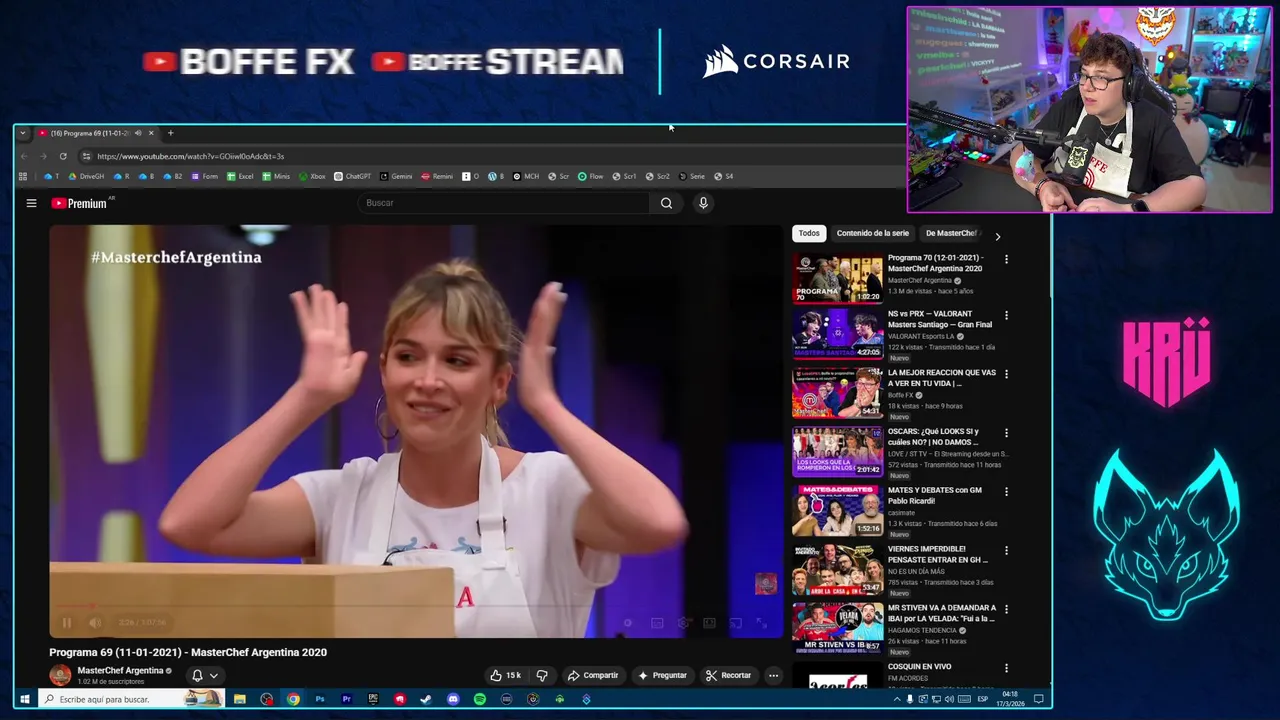1280x720 pixels.
Task: Seek using the video progress bar
Action: click(x=416, y=606)
